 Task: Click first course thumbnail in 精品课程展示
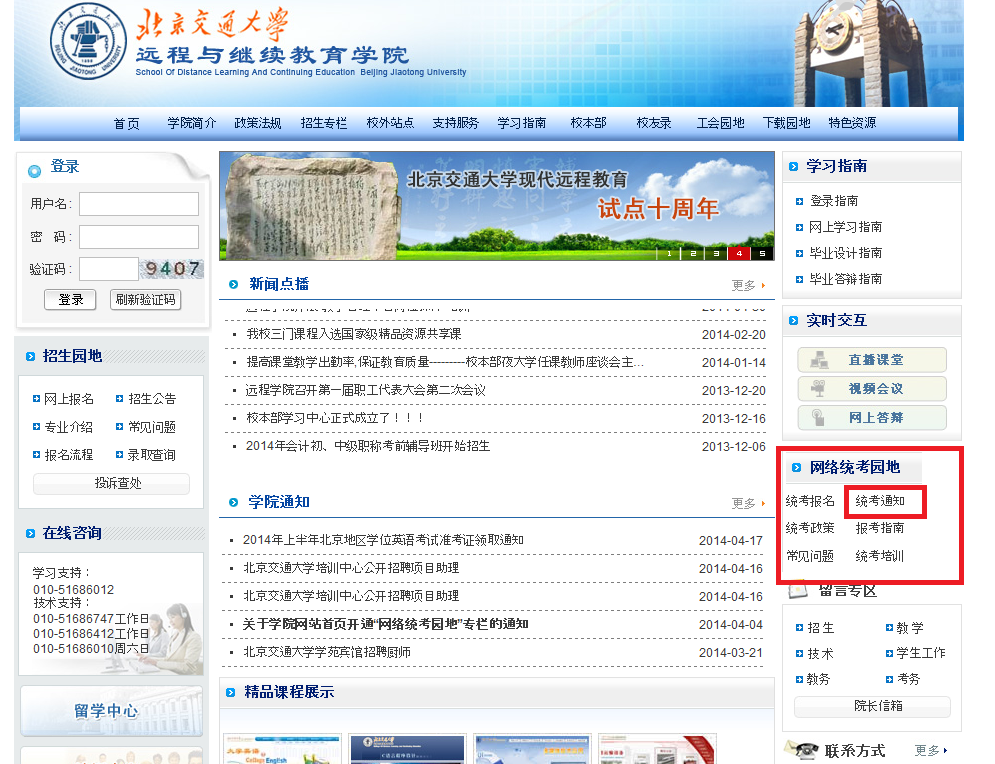pyautogui.click(x=277, y=750)
